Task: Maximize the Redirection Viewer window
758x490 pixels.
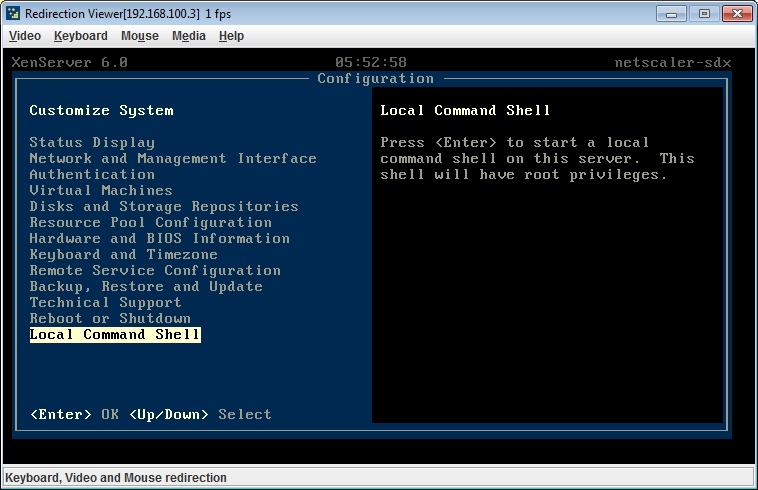Action: coord(704,13)
